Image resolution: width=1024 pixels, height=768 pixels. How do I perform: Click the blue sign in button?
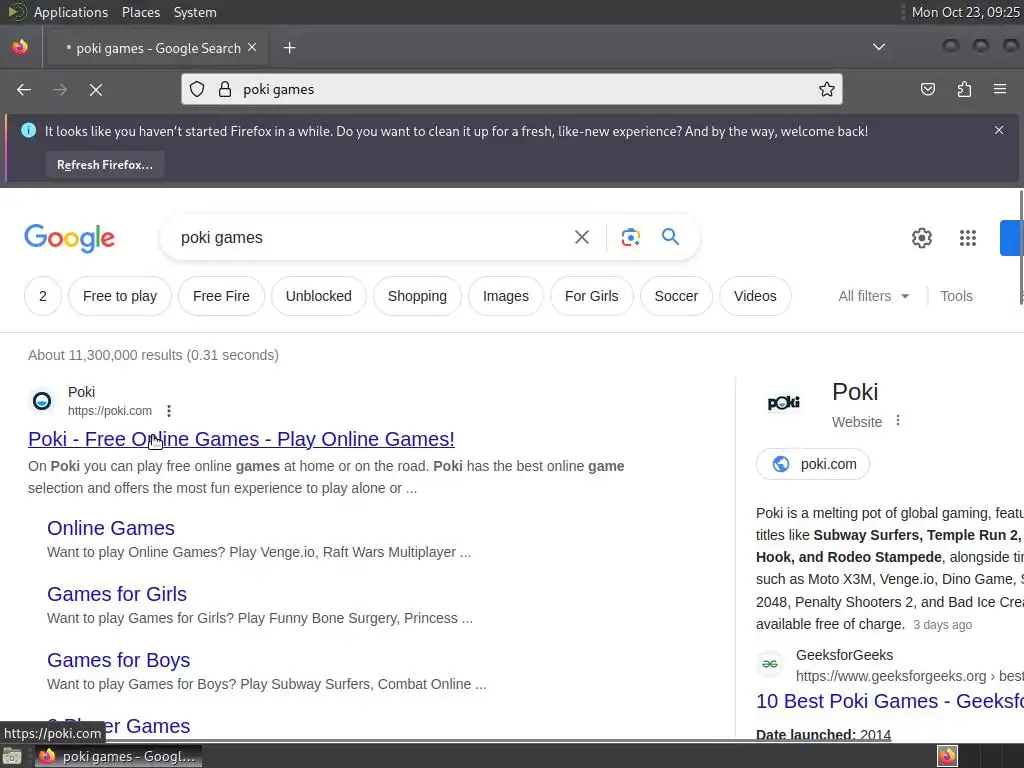(1012, 238)
